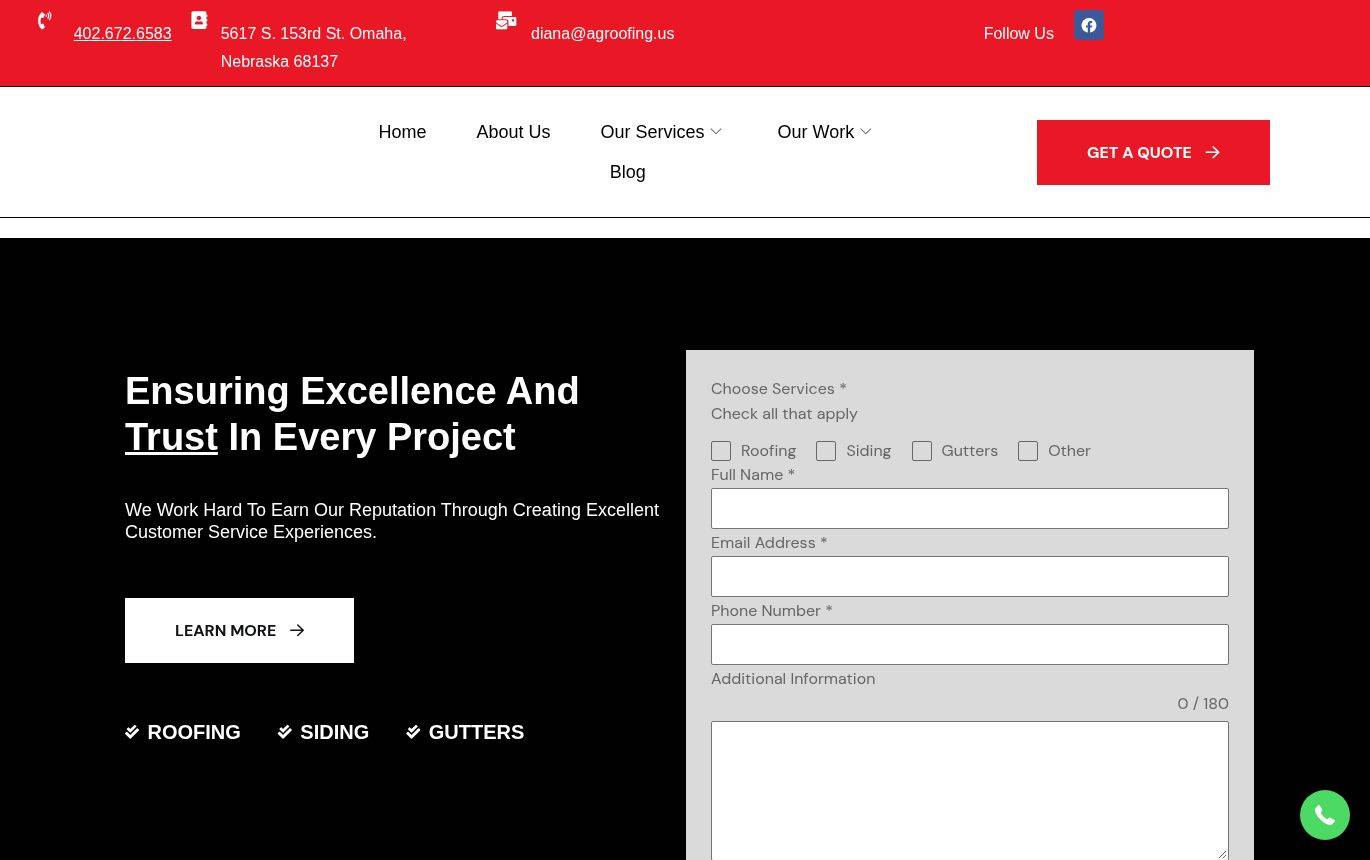Screen dimensions: 1370x860
Task: Click the Phone Number input field
Action: tap(970, 644)
